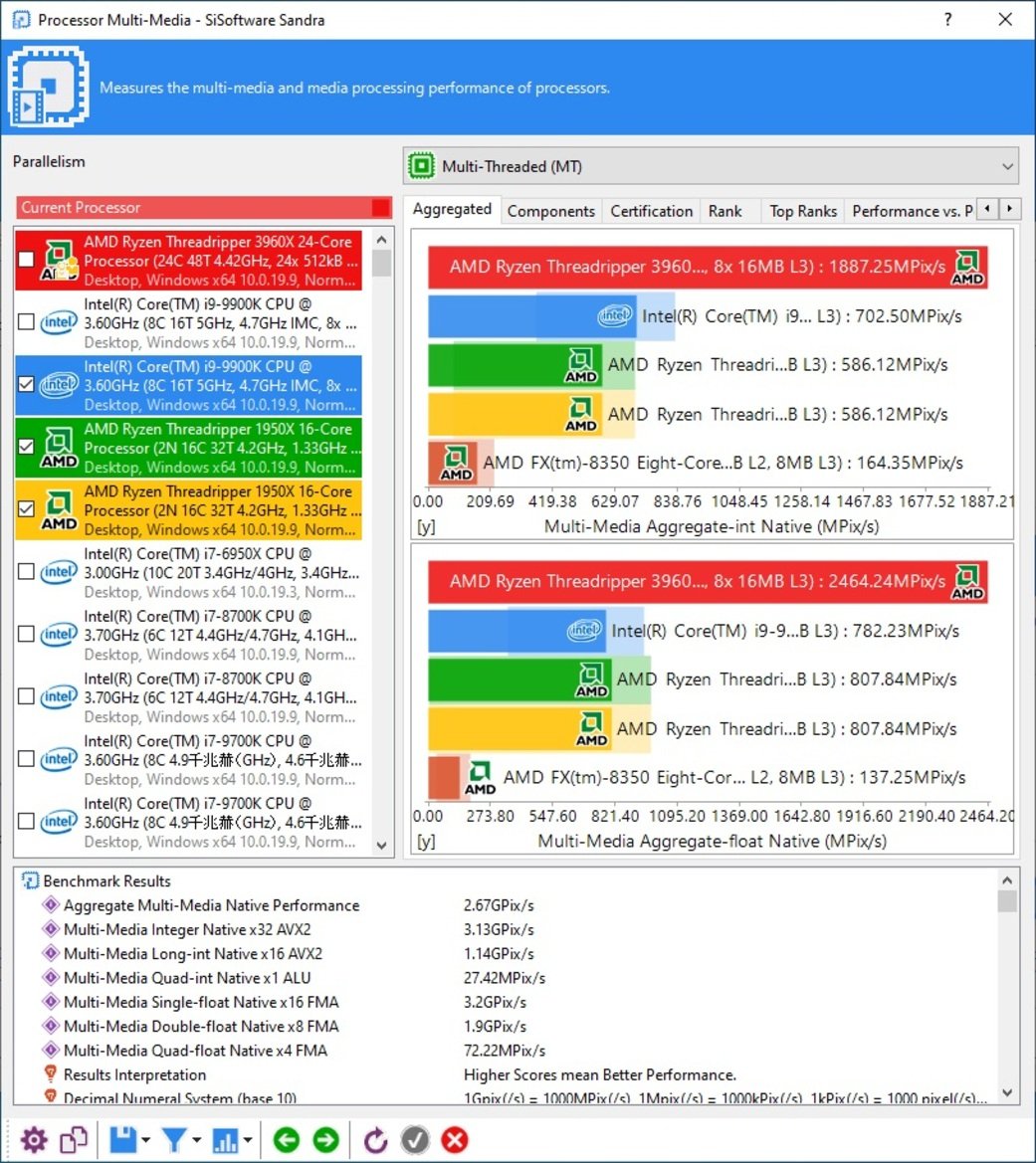Click AMD logo of Threadripper 3960X list entry
Viewport: 1036px width, 1163px height.
[x=59, y=260]
